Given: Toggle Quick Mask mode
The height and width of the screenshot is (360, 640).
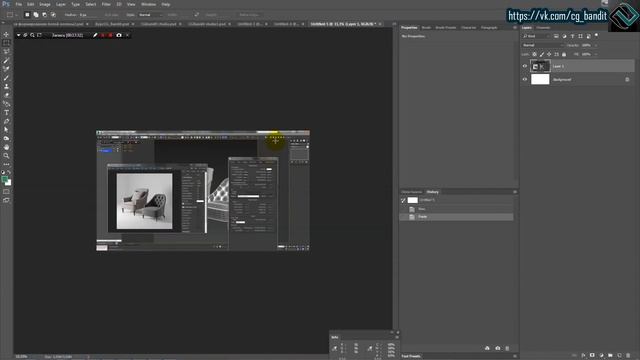Looking at the screenshot, I should click(6, 191).
